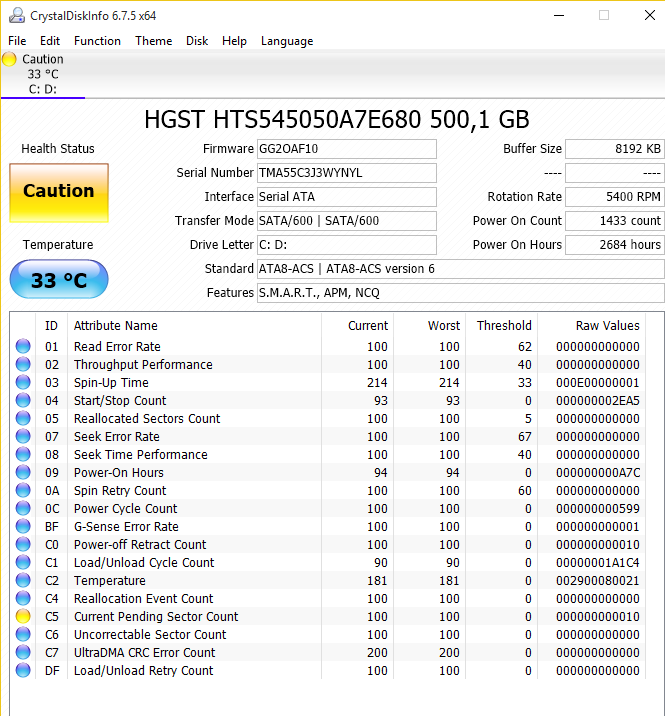Image resolution: width=665 pixels, height=716 pixels.
Task: Click the blue UltraDMA CRC Error Count orb
Action: coord(23,653)
